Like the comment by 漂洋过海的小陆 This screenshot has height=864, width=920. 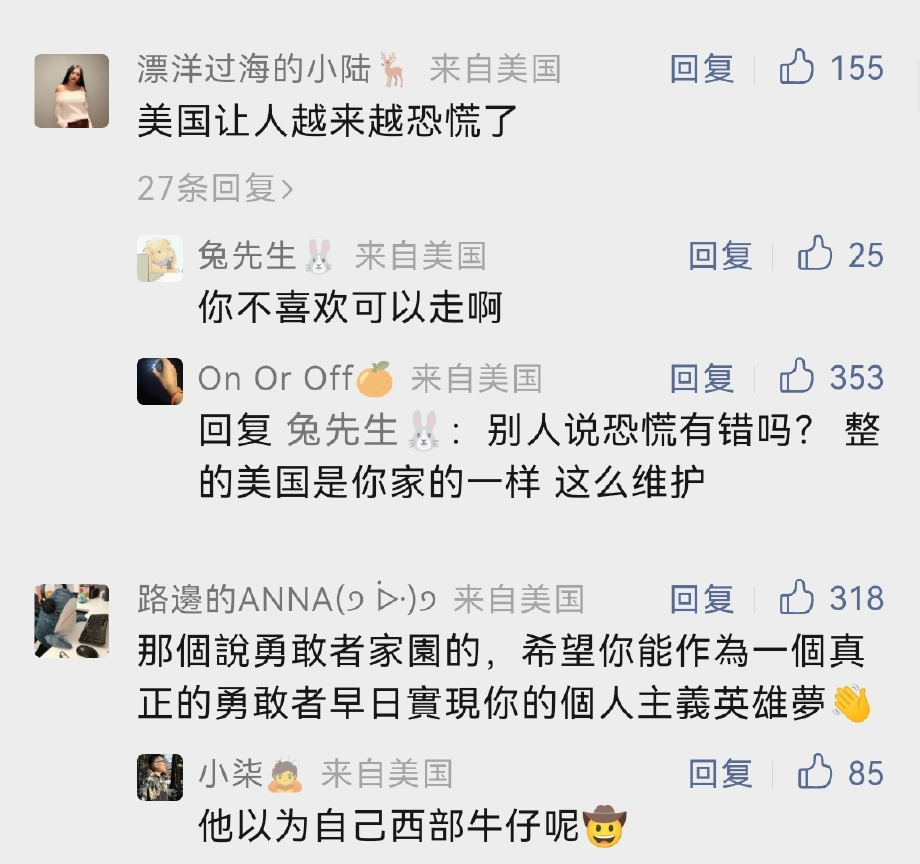pos(797,69)
